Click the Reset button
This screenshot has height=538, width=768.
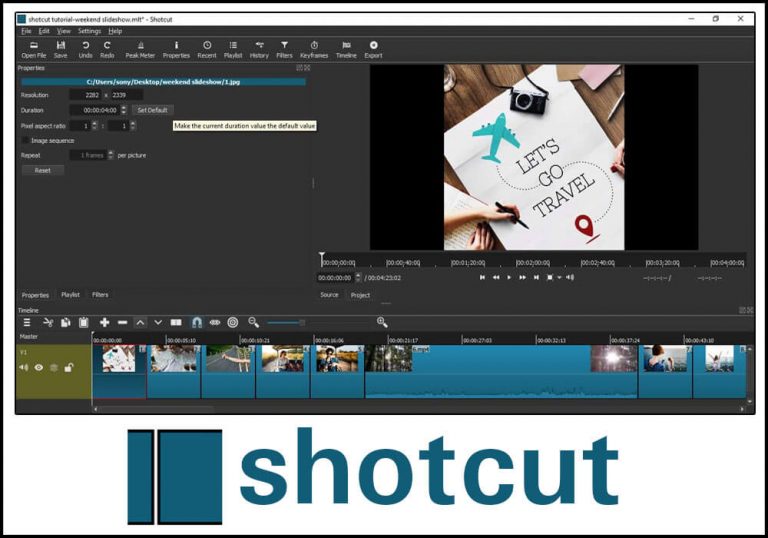43,171
